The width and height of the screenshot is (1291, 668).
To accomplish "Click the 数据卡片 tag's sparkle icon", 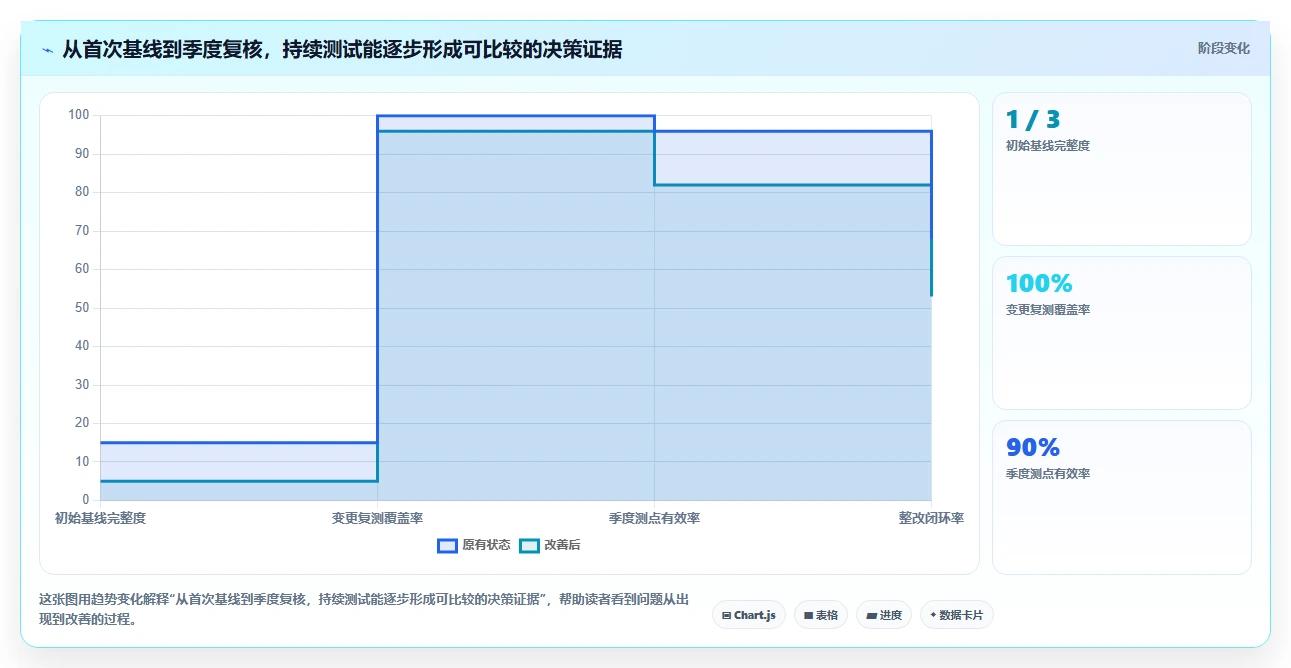I will [x=933, y=616].
